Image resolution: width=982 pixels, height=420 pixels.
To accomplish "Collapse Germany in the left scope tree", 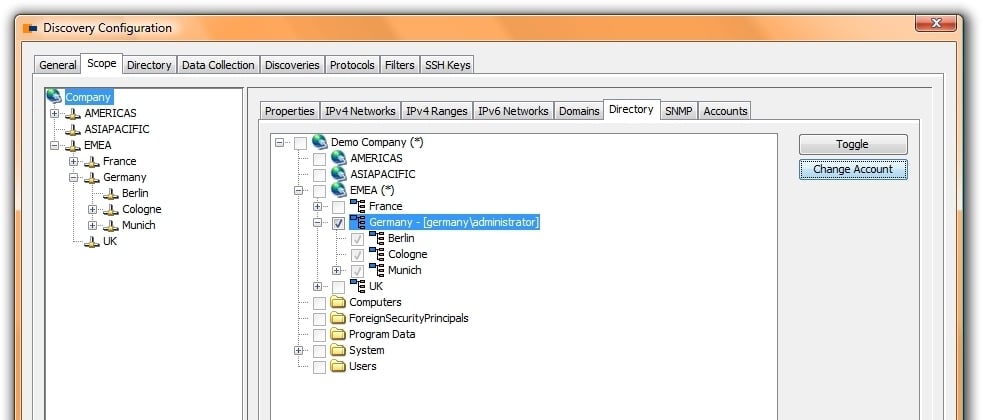I will [73, 178].
